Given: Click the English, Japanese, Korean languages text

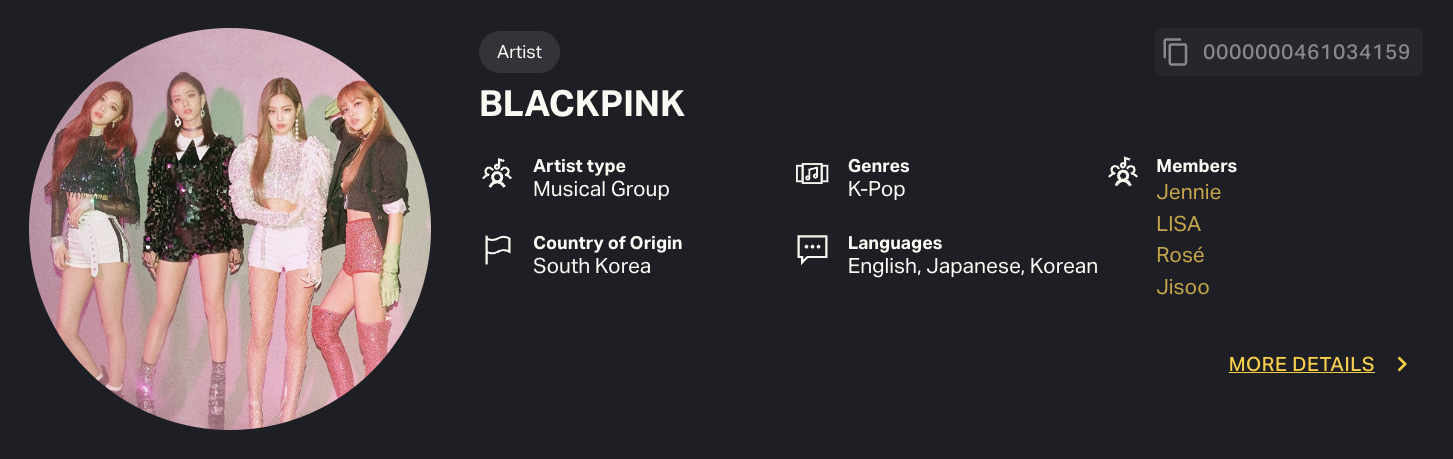Looking at the screenshot, I should coord(973,266).
